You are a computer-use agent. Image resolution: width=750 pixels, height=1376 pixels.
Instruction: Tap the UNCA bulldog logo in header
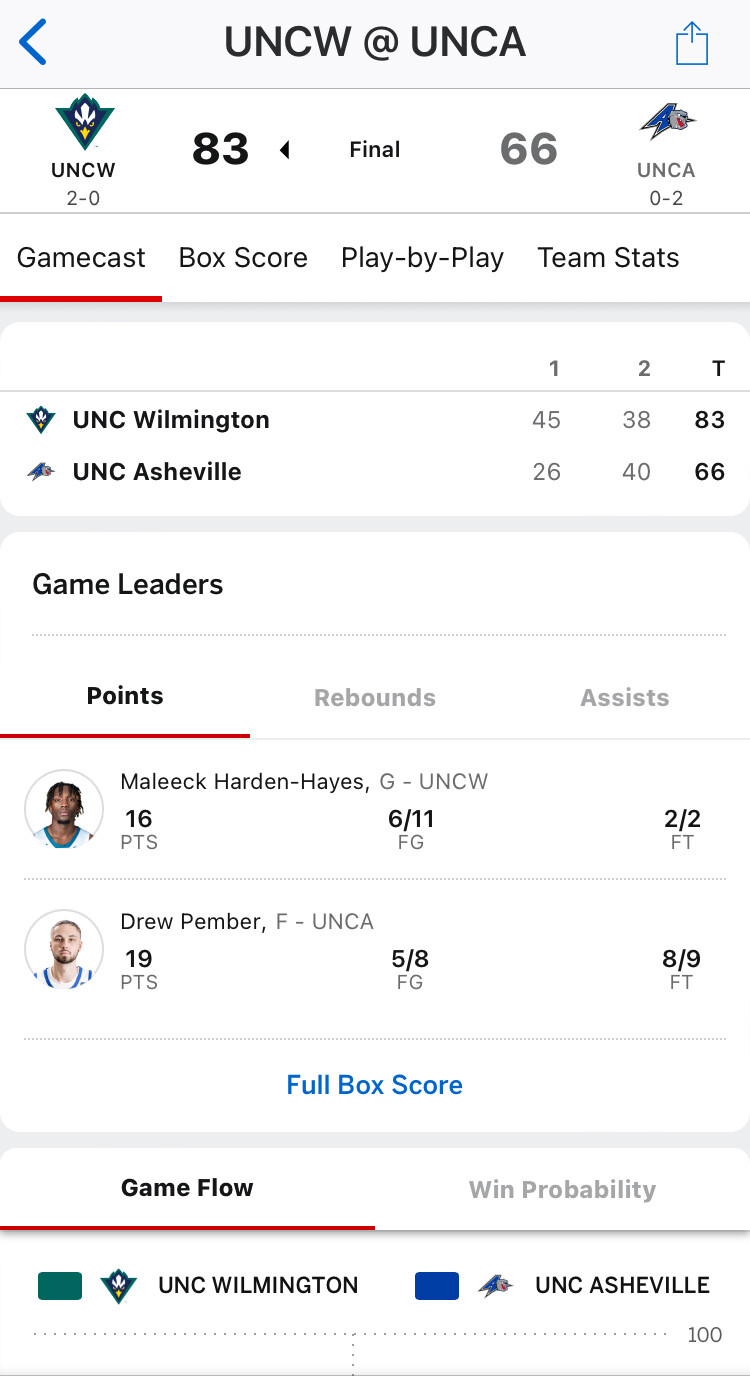(667, 124)
